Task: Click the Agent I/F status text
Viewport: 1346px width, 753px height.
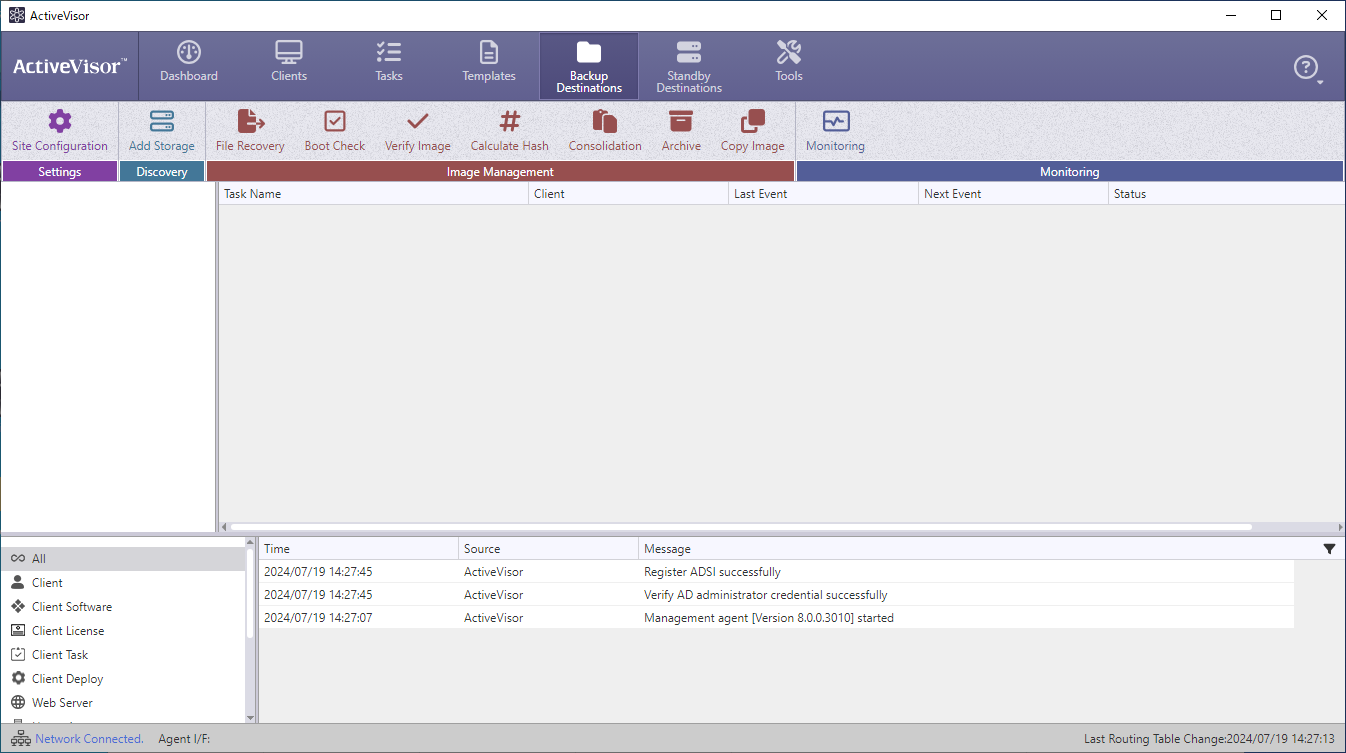Action: [x=184, y=739]
